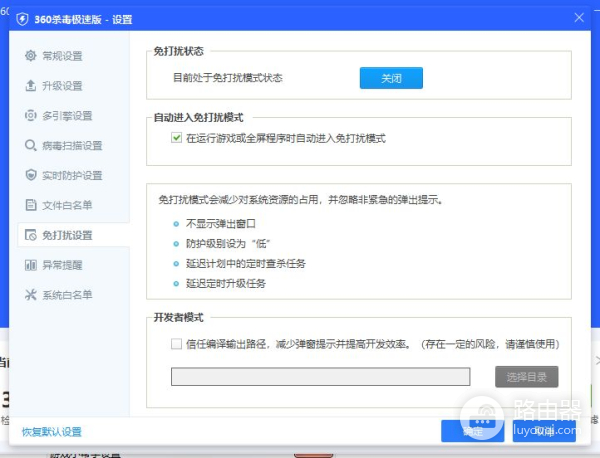Click the chart icon for 异常提醒
The height and width of the screenshot is (458, 600).
(31, 265)
